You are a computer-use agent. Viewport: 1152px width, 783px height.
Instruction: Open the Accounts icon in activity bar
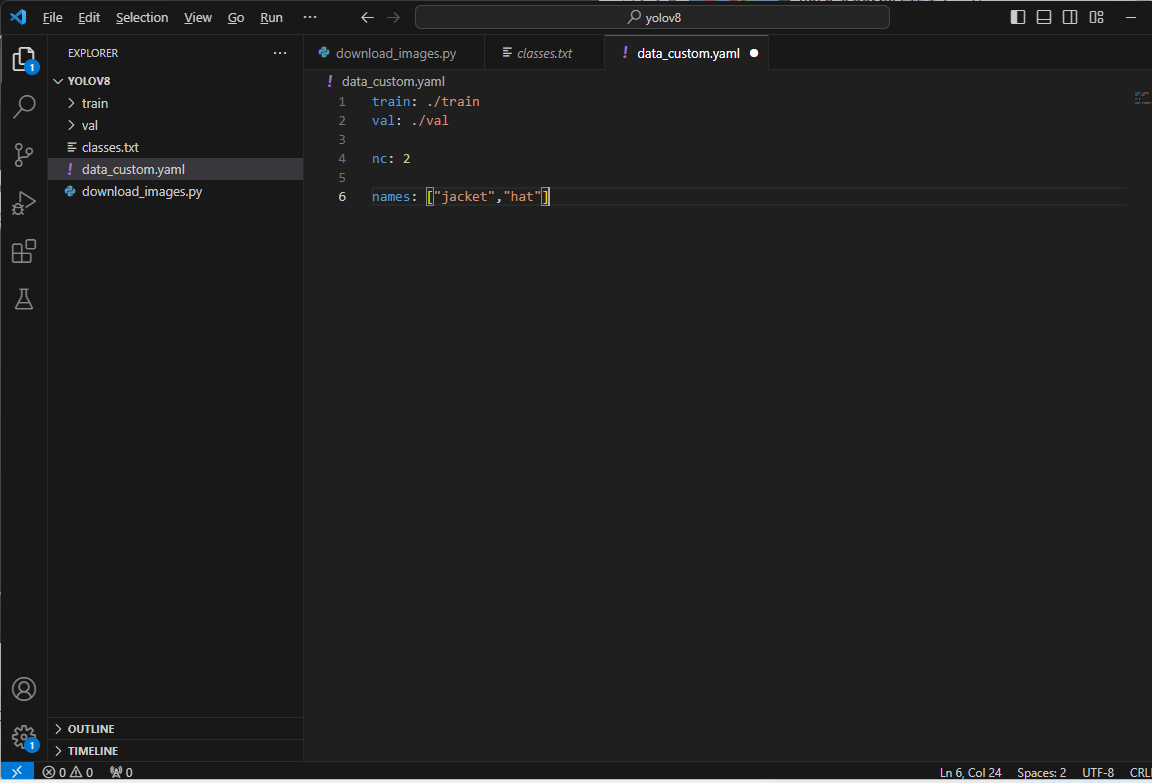tap(24, 689)
